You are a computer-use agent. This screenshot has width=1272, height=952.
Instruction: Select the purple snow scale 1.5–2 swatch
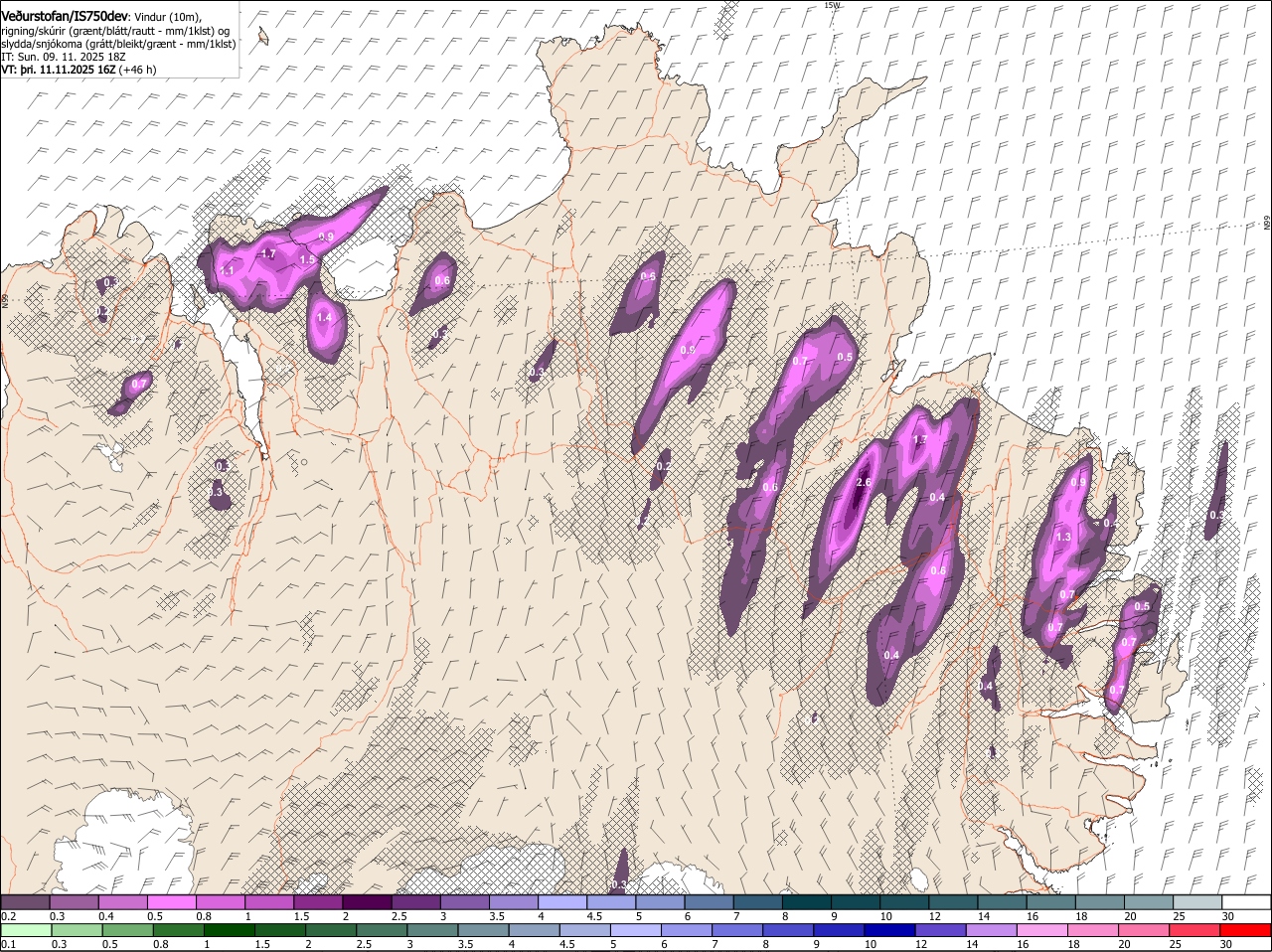[318, 901]
